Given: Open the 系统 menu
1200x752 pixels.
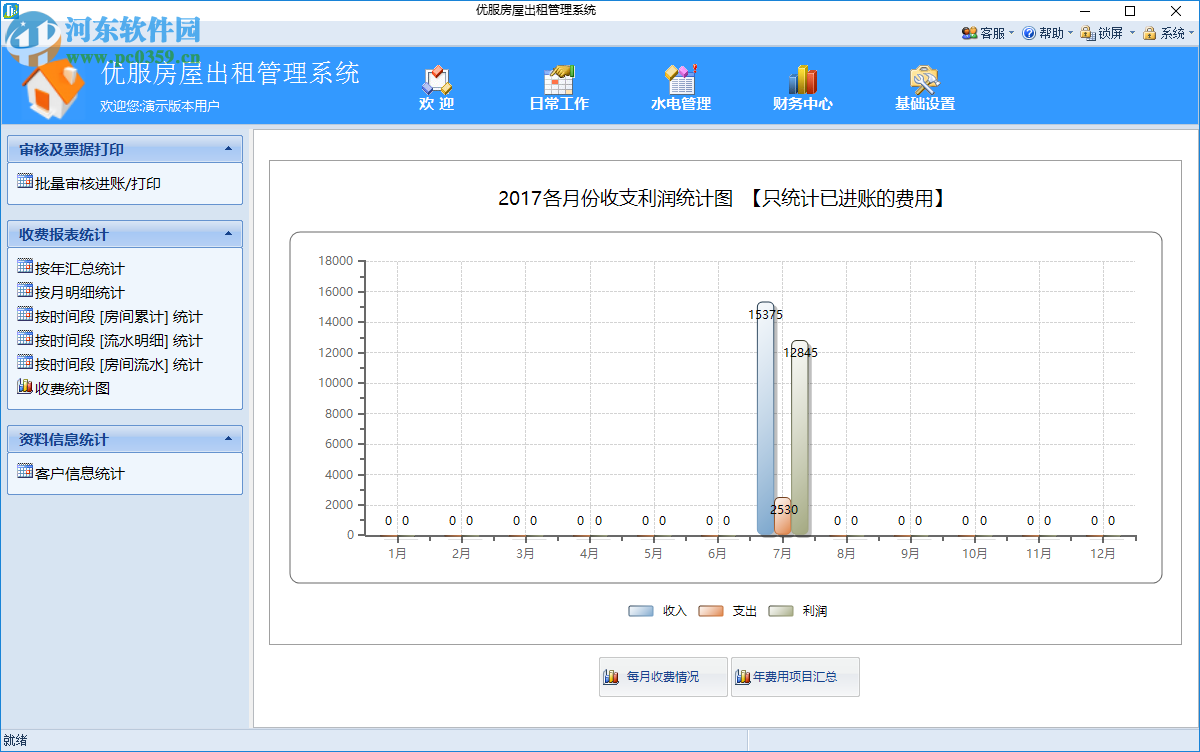Looking at the screenshot, I should pos(1166,33).
